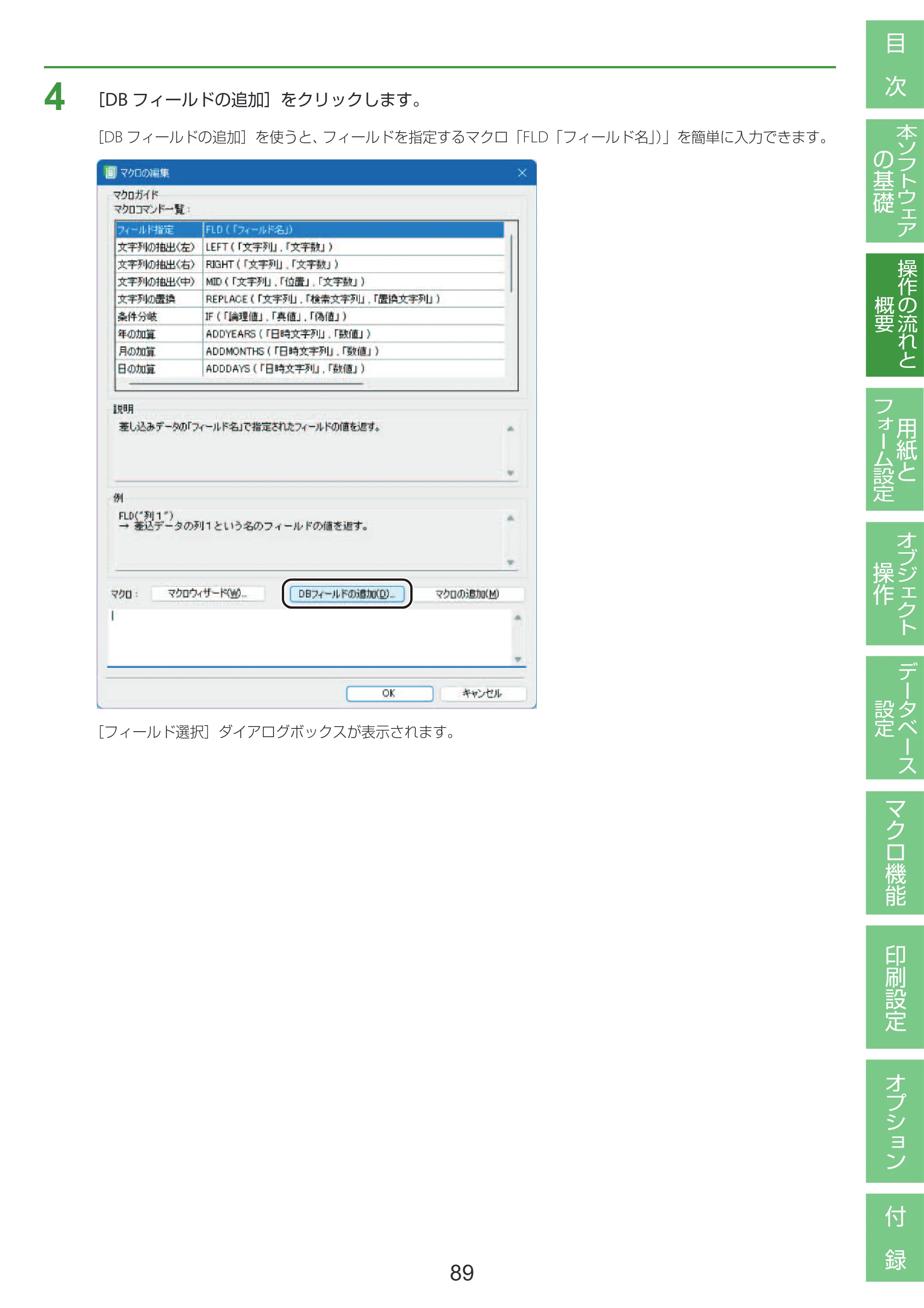Screen dimensions: 924x1308
Task: Open the 本ソフトウェアの基礎 side tab
Action: (894, 181)
